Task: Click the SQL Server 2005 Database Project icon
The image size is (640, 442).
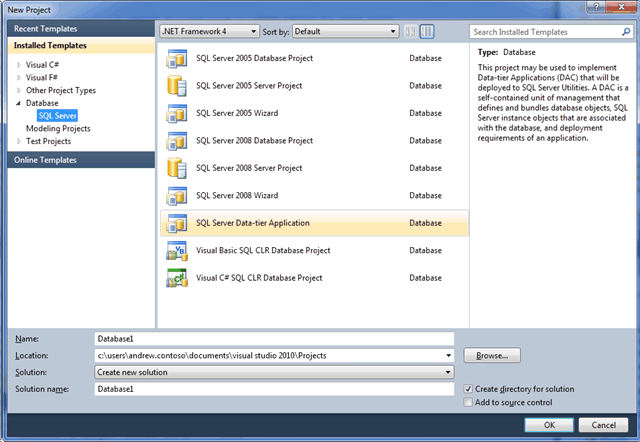Action: pyautogui.click(x=177, y=58)
